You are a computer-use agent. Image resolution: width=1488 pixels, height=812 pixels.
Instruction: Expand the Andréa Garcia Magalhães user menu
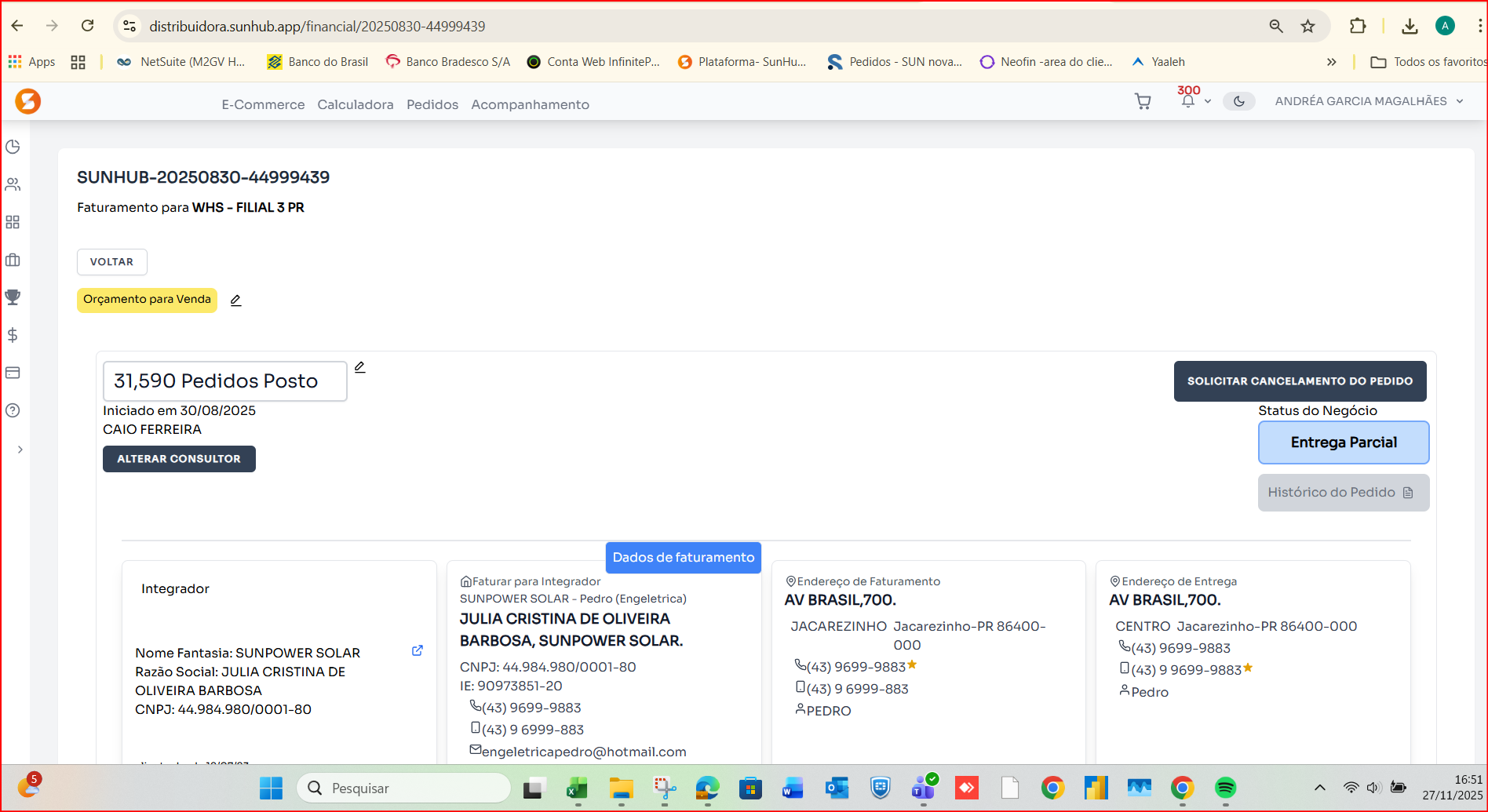[1369, 101]
